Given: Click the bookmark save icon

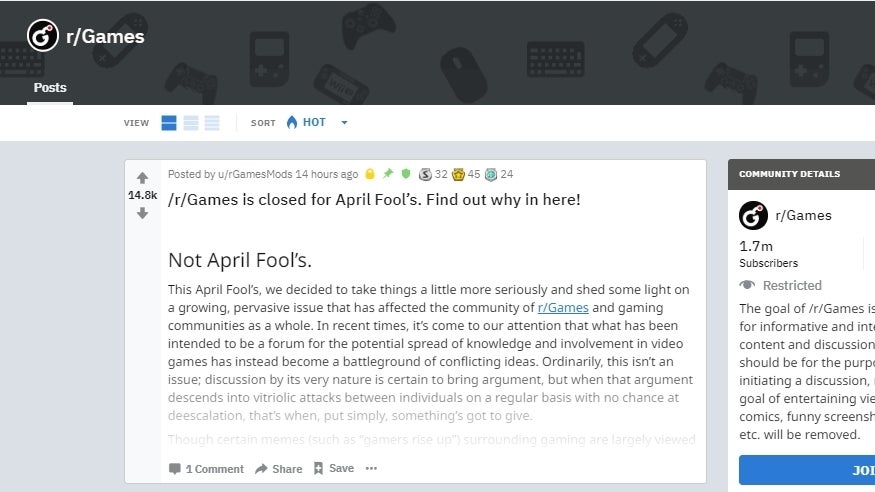Looking at the screenshot, I should 318,469.
